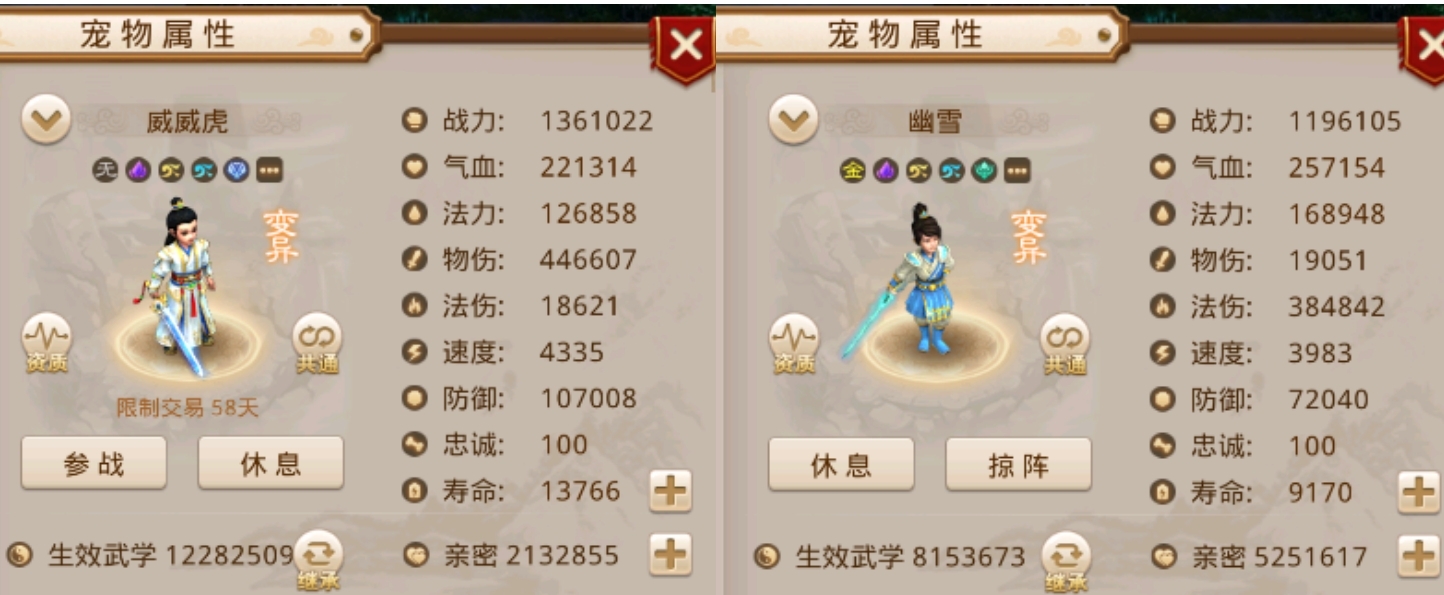
Task: Open 资质 aptitude icon for 威威虎
Action: point(46,342)
